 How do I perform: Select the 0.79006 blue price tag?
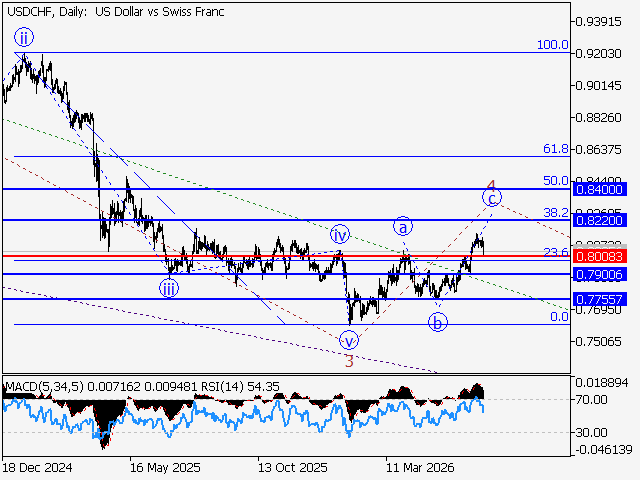pos(599,275)
